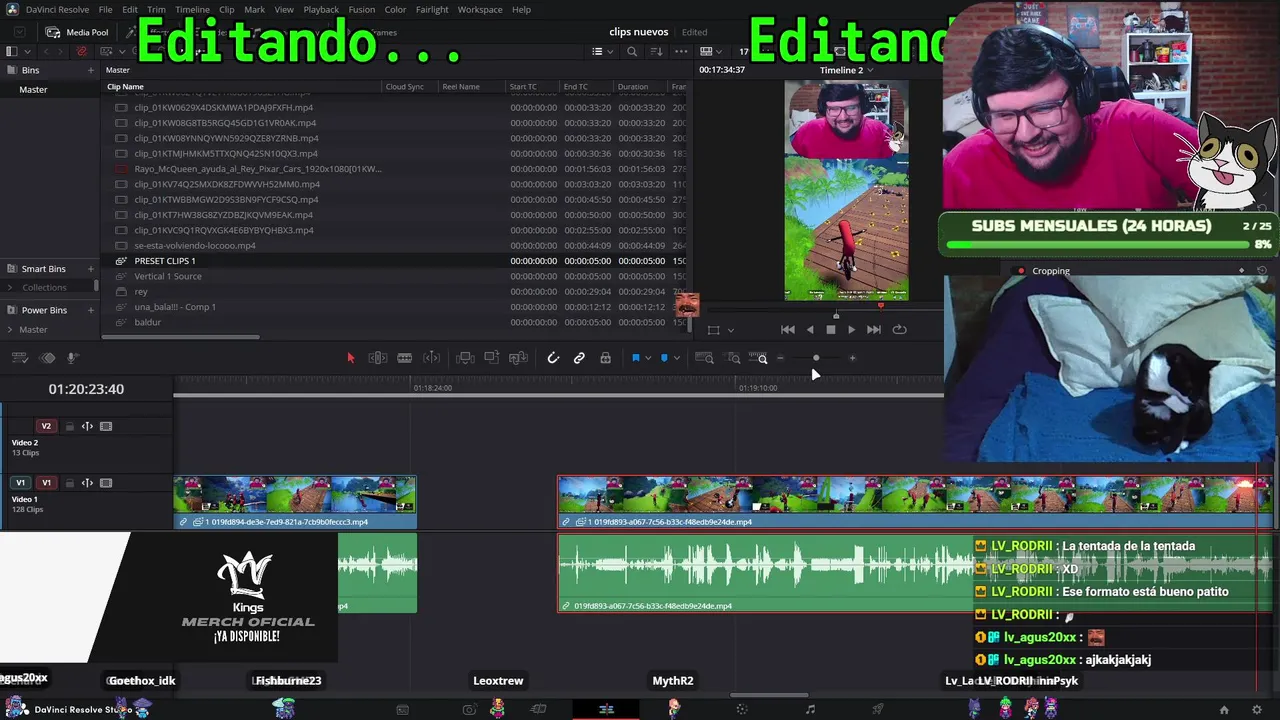
Task: Jump to last frame in viewer
Action: click(x=873, y=329)
